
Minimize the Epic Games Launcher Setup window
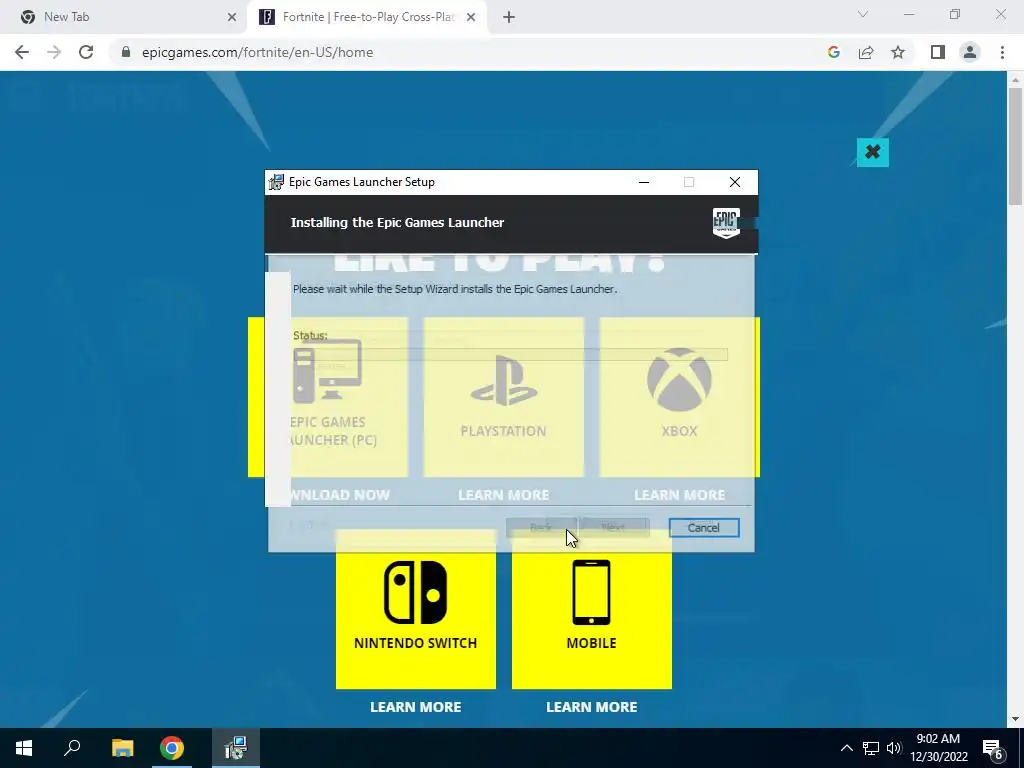click(644, 182)
